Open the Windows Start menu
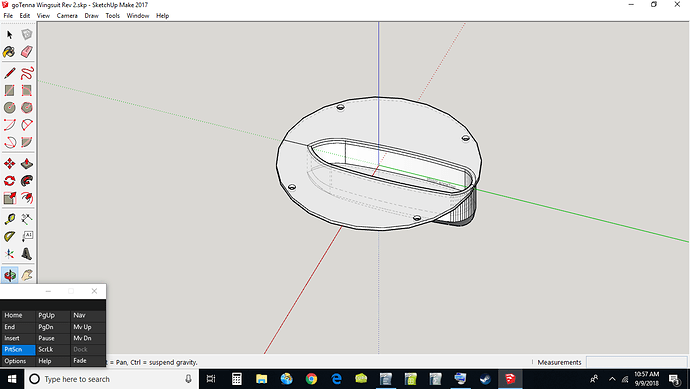The image size is (690, 389). coord(12,379)
